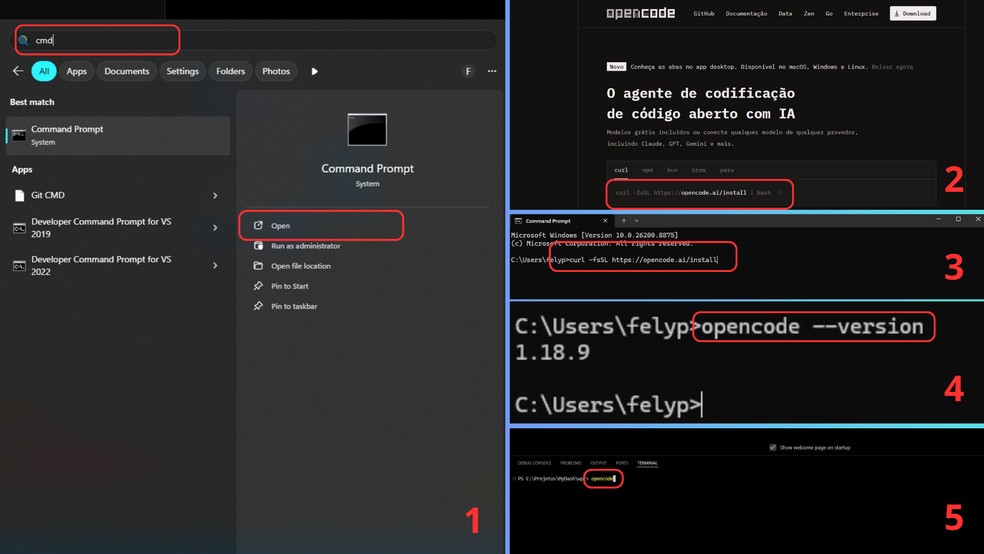This screenshot has height=554, width=984.
Task: Open the GitHub link in opencode navbar
Action: (x=703, y=13)
